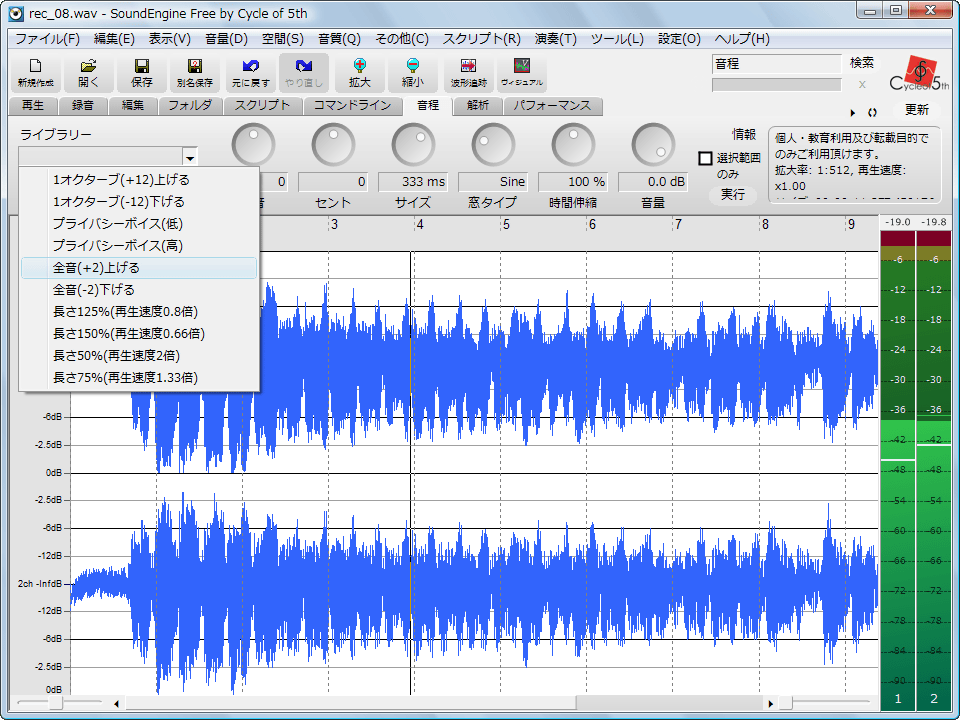Switch to the 録音 tab
This screenshot has height=720, width=960.
tap(83, 106)
